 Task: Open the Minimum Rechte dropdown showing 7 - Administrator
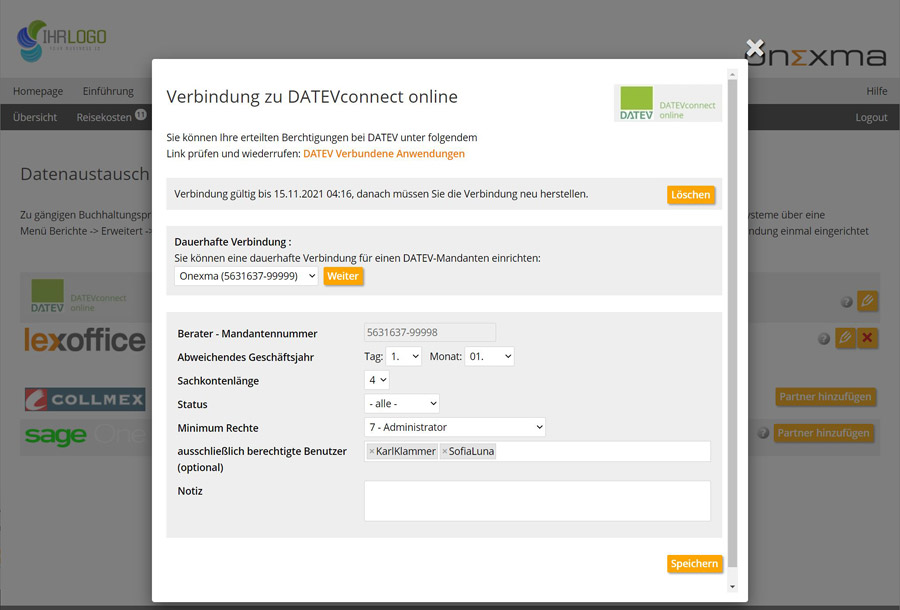click(x=454, y=426)
